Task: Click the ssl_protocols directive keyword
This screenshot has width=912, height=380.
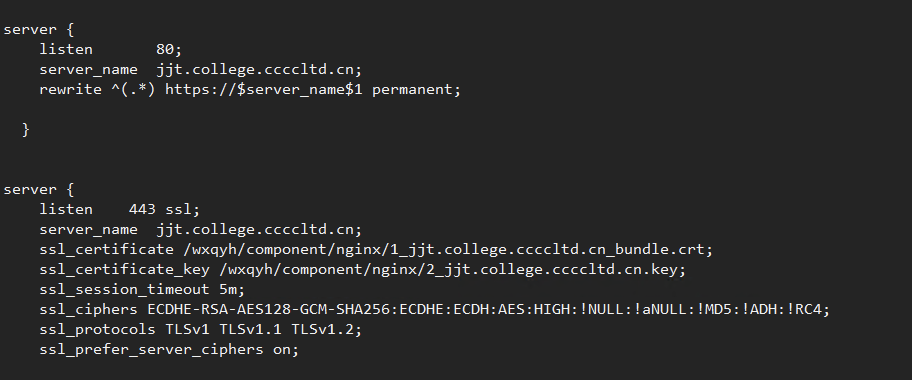Action: [98, 329]
